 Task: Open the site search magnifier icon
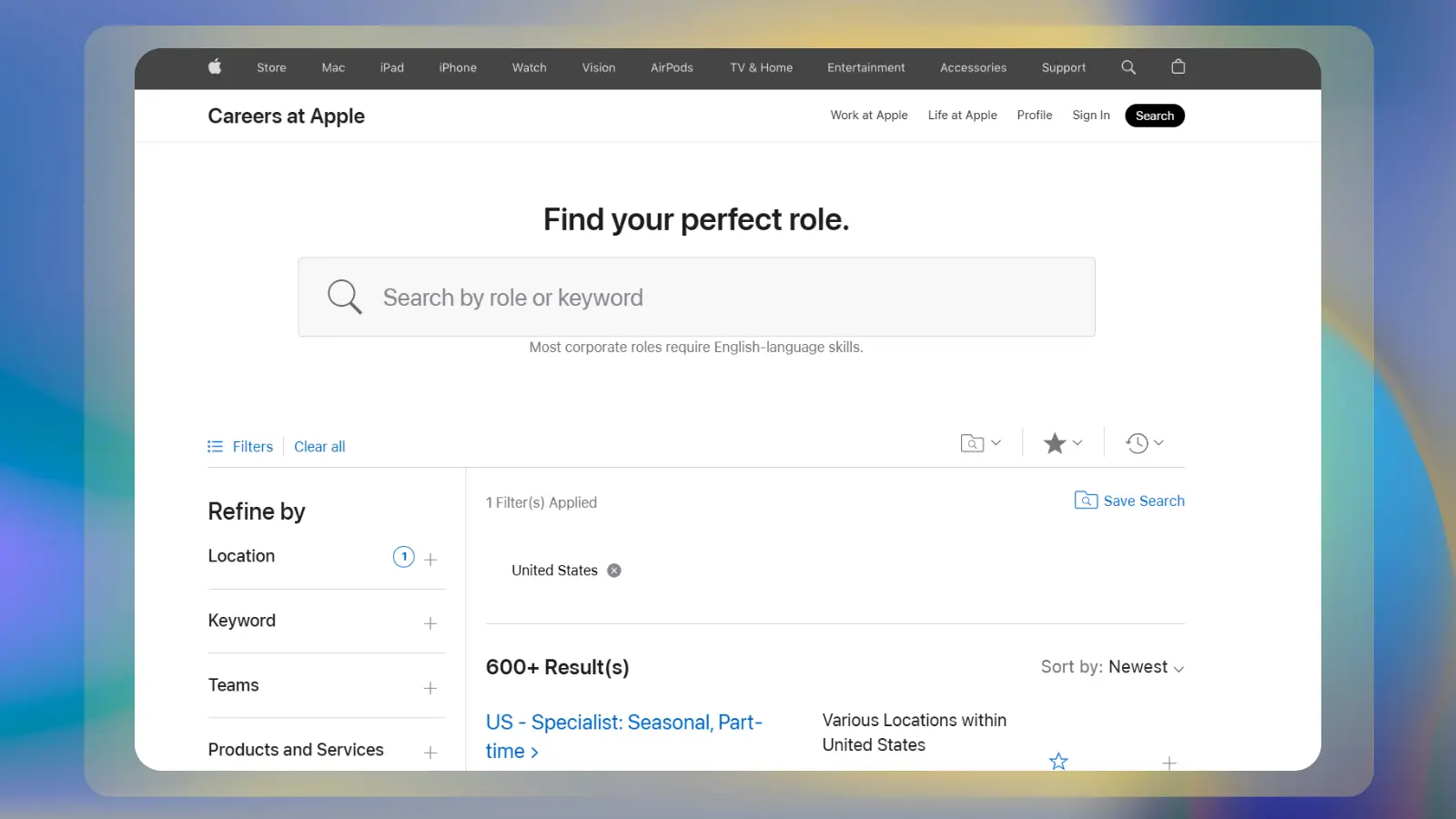1128,67
